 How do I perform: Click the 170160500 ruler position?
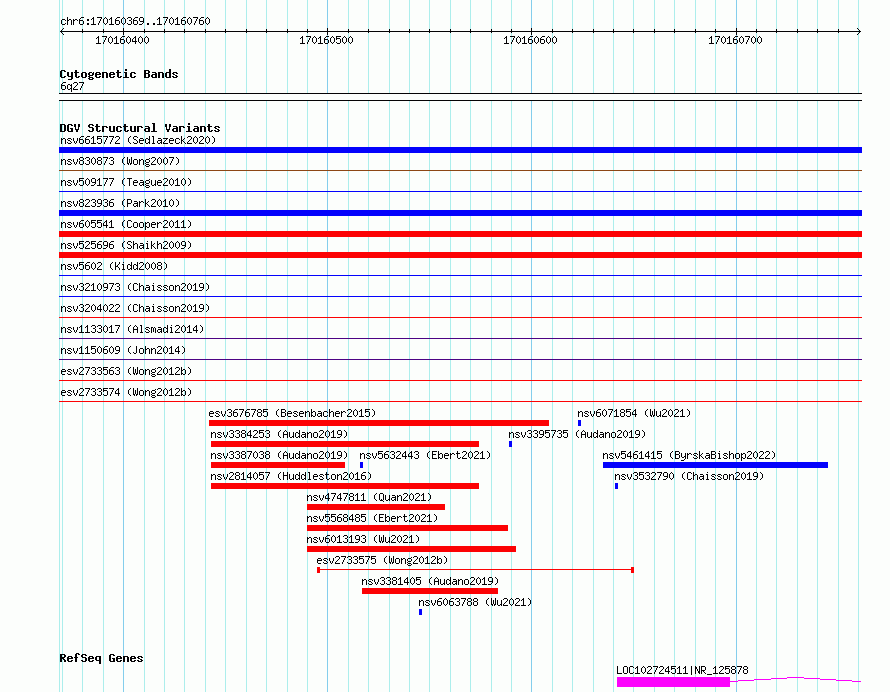[326, 40]
